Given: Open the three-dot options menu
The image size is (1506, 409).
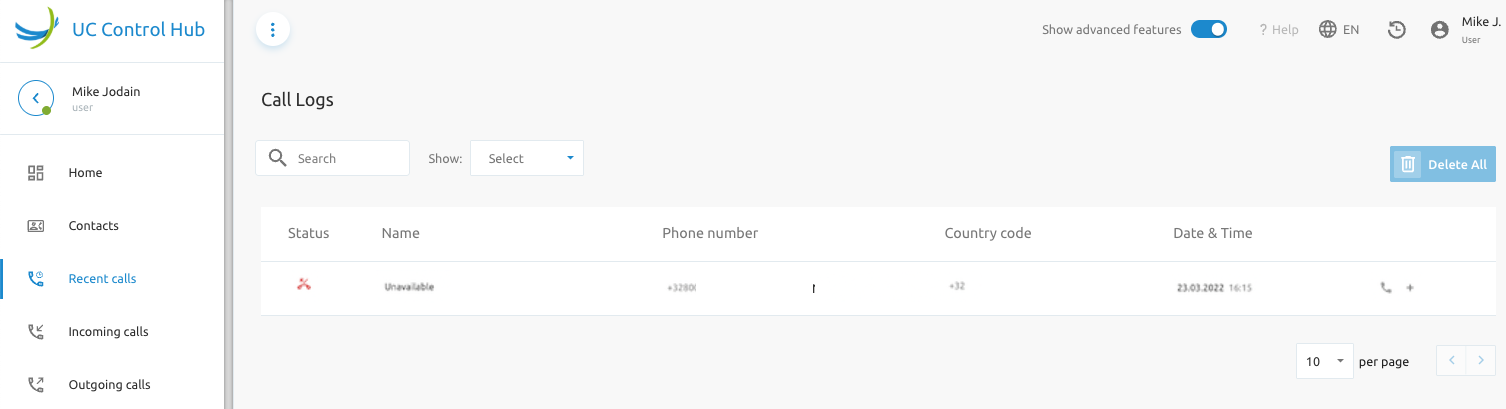Looking at the screenshot, I should (x=273, y=30).
